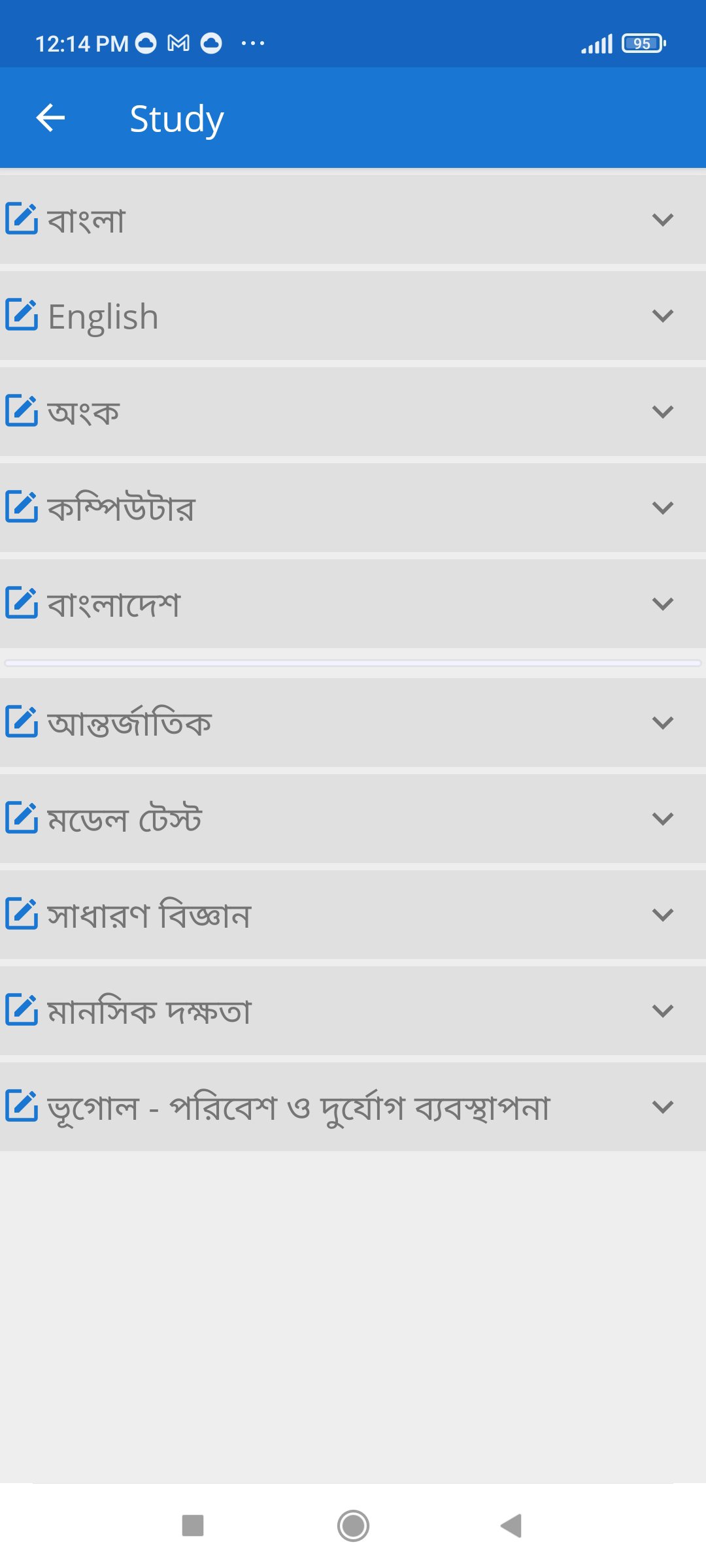
Task: Expand the মানসিক দক্ষতা chevron
Action: (x=662, y=1011)
